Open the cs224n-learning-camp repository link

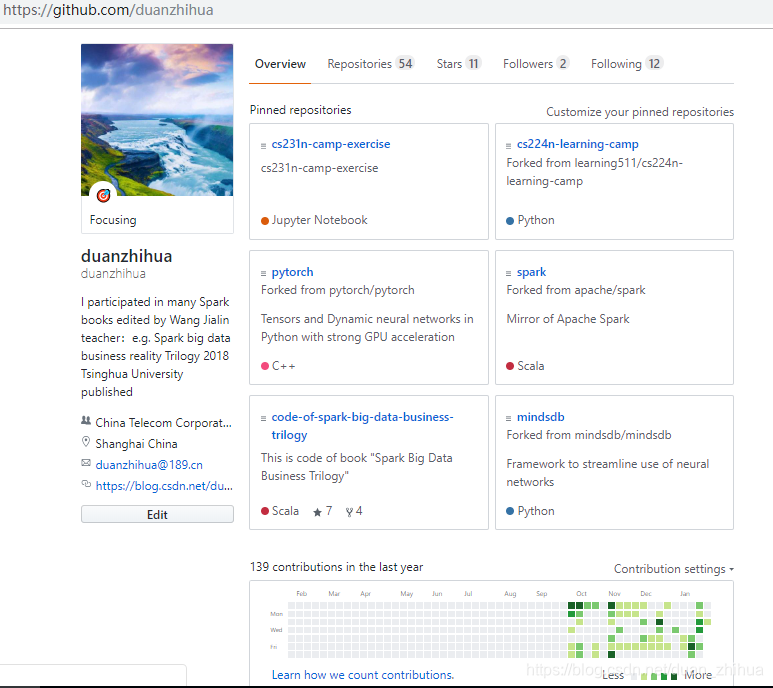577,144
